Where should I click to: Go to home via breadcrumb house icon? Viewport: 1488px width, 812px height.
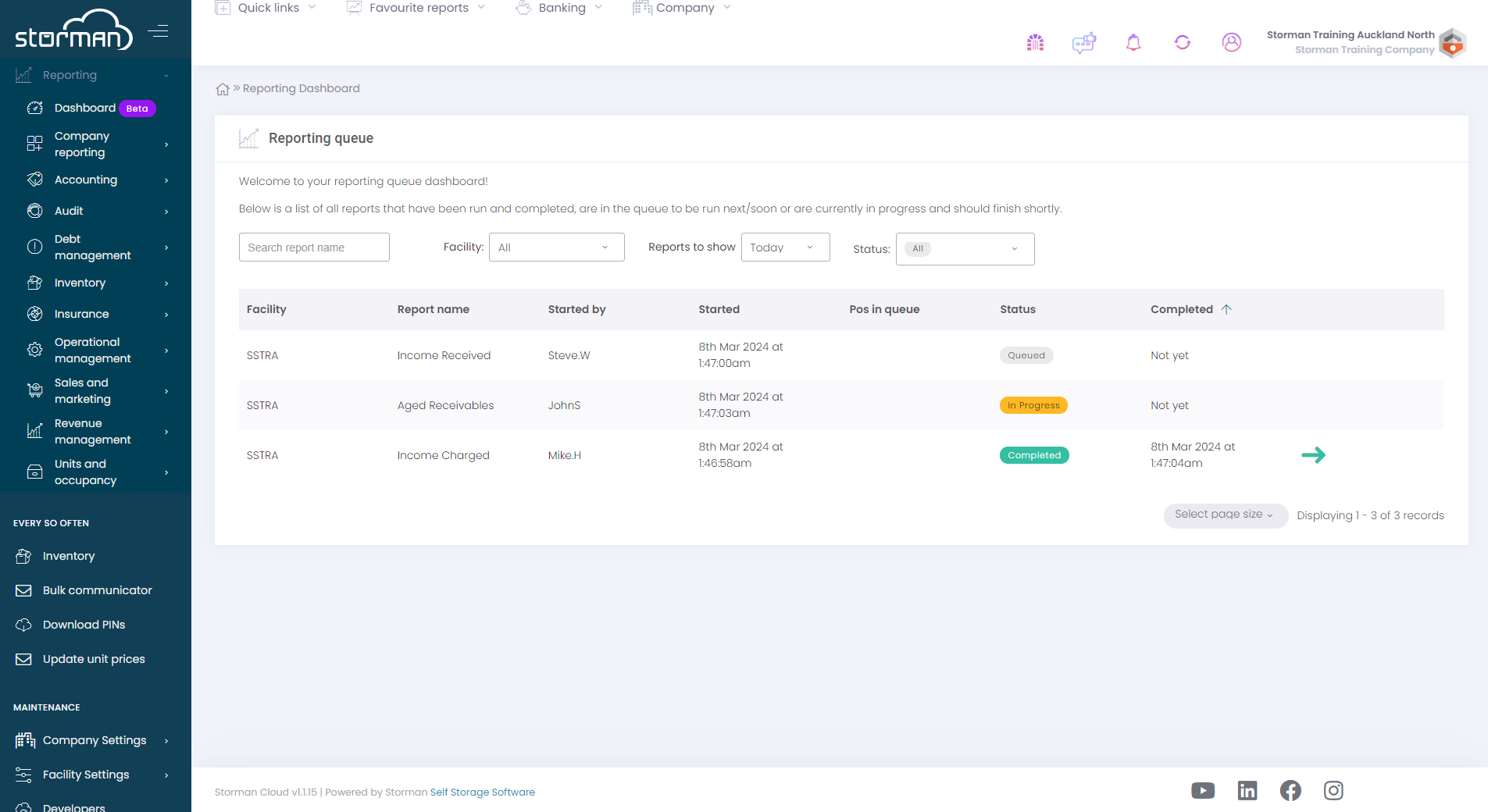pyautogui.click(x=223, y=89)
